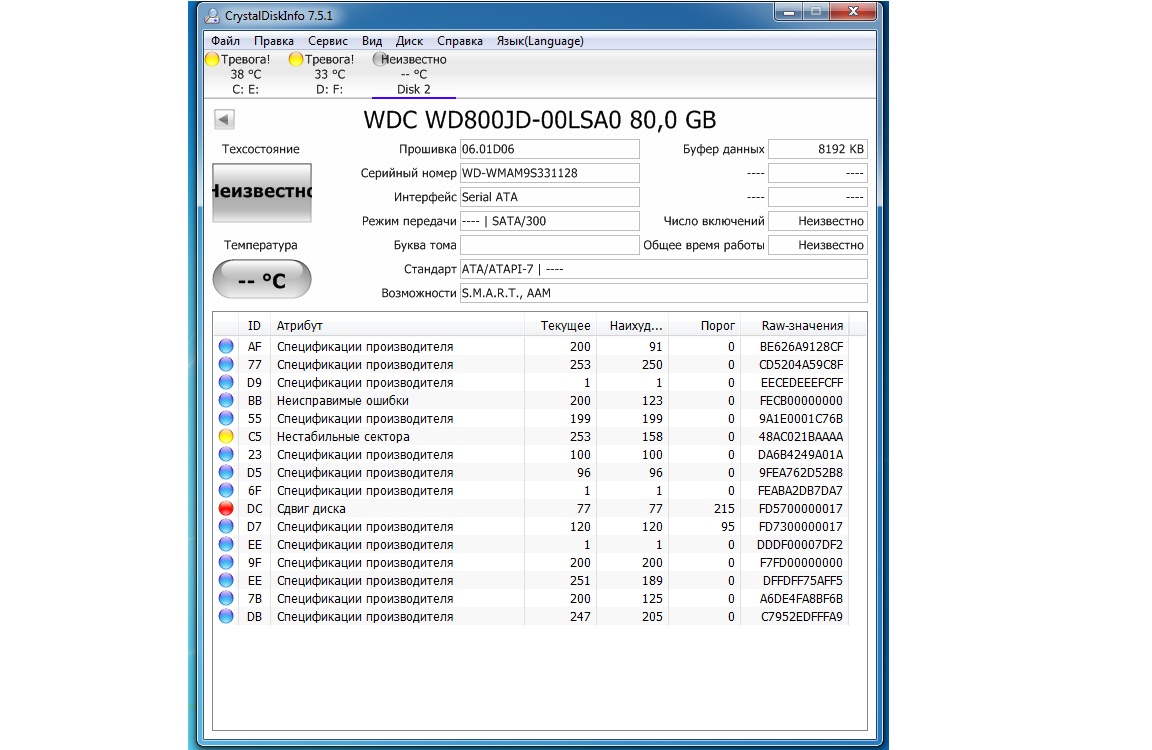Click the Порог column header
Image resolution: width=1152 pixels, height=750 pixels.
[704, 325]
